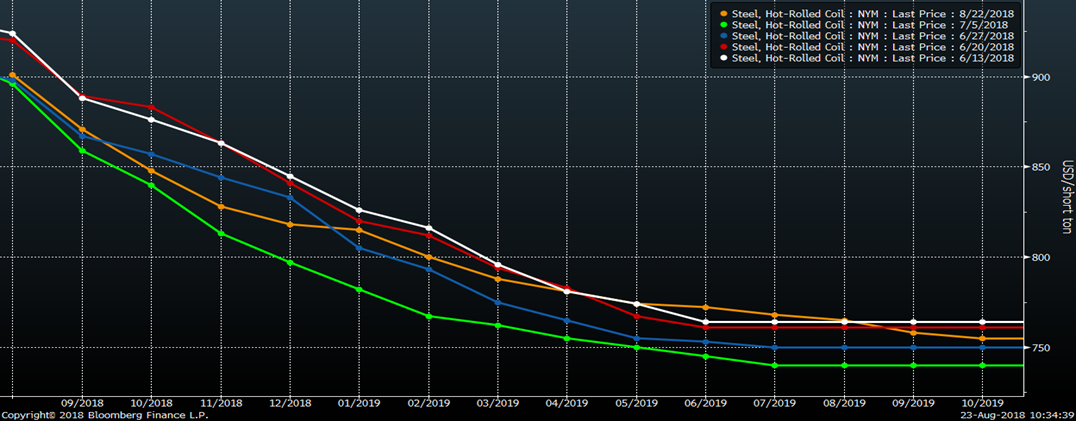1076x421 pixels.
Task: Click the blue data point at 01/2019
Action: point(359,248)
